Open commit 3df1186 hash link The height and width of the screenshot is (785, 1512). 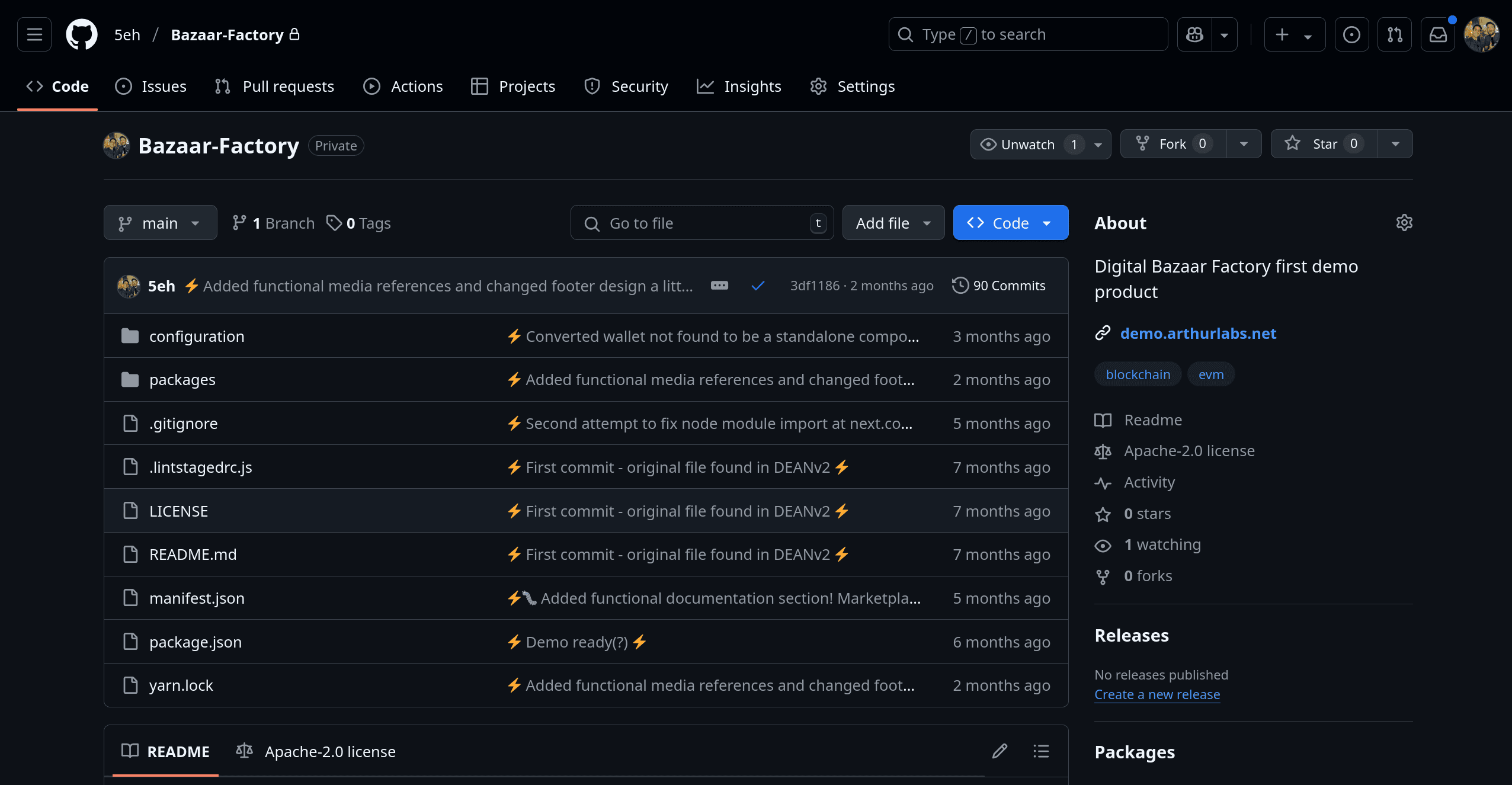point(815,286)
